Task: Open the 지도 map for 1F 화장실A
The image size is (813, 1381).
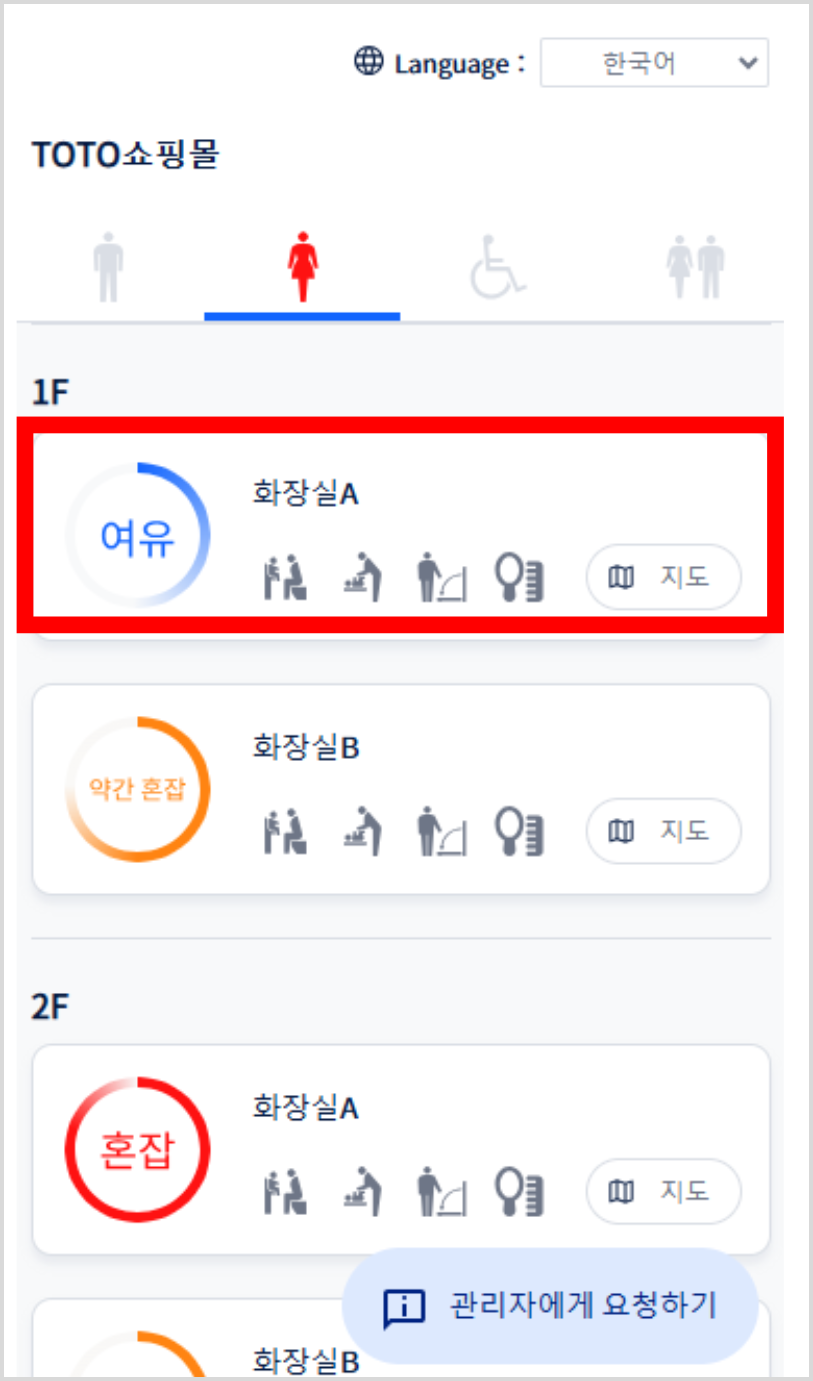Action: pyautogui.click(x=663, y=577)
